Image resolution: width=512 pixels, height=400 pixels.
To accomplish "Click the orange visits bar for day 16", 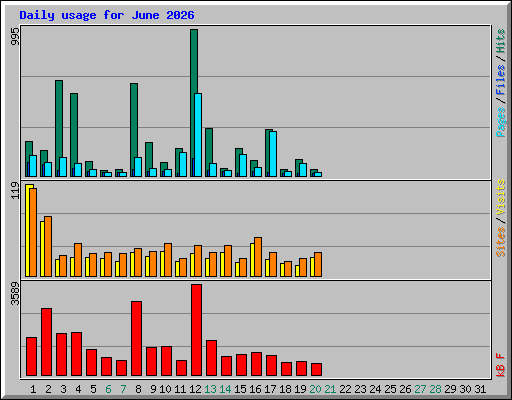I will [258, 257].
